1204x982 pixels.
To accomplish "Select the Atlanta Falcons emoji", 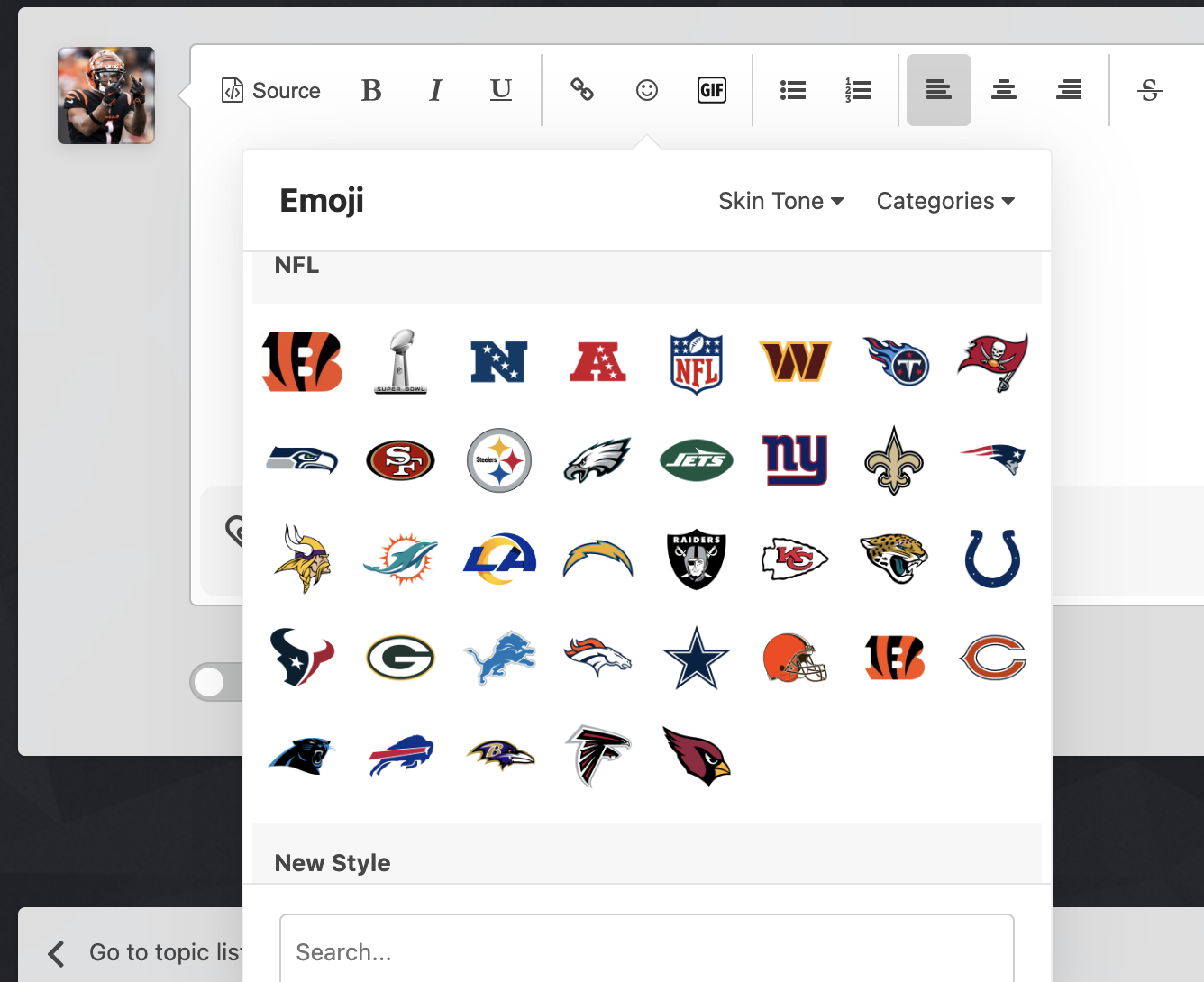I will 597,756.
